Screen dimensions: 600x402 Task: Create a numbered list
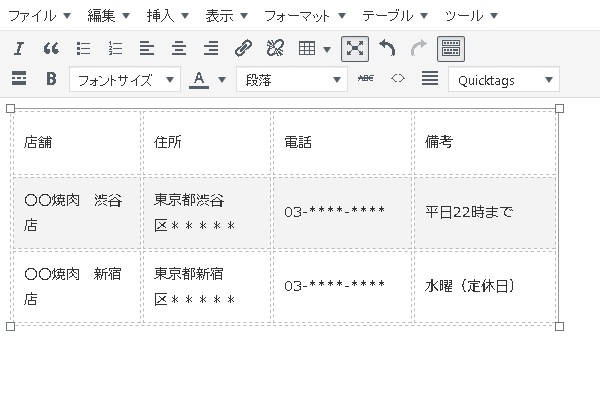pos(115,48)
